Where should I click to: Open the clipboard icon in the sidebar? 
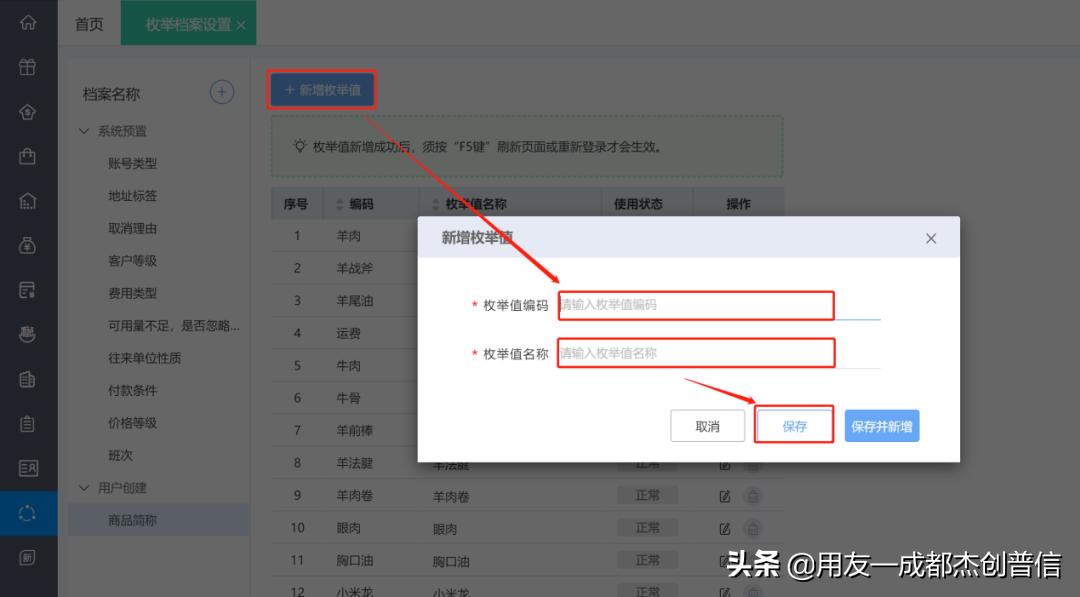[x=28, y=423]
